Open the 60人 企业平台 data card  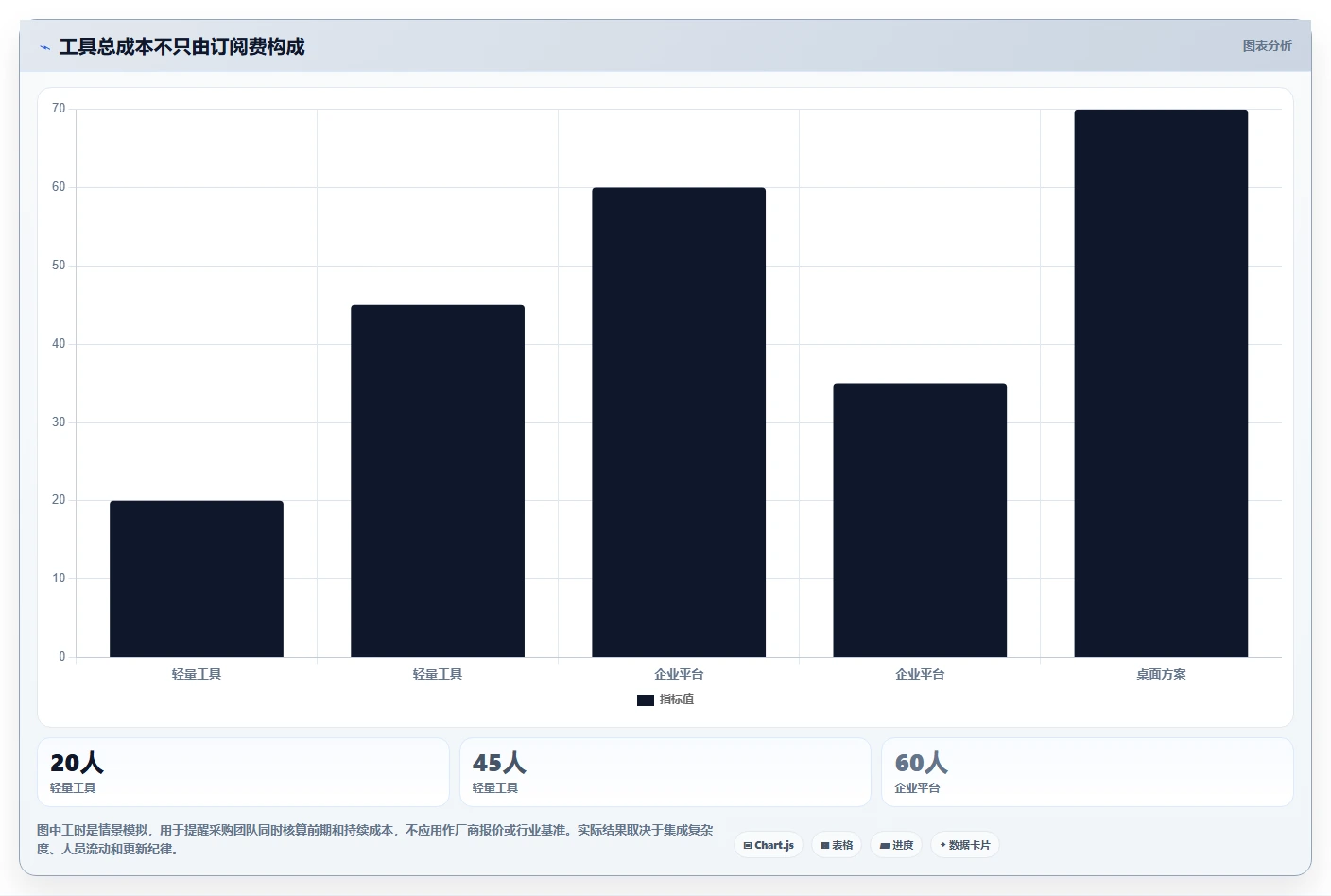(x=1087, y=772)
